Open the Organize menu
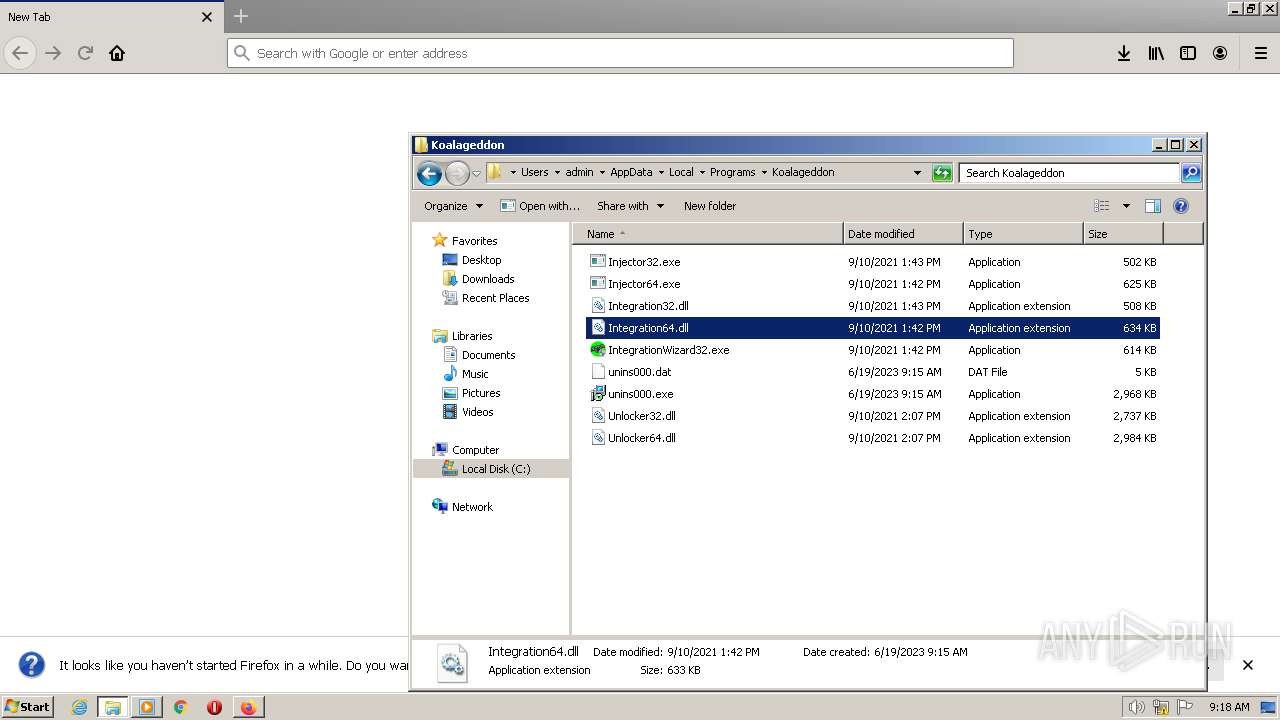The height and width of the screenshot is (720, 1280). 453,206
